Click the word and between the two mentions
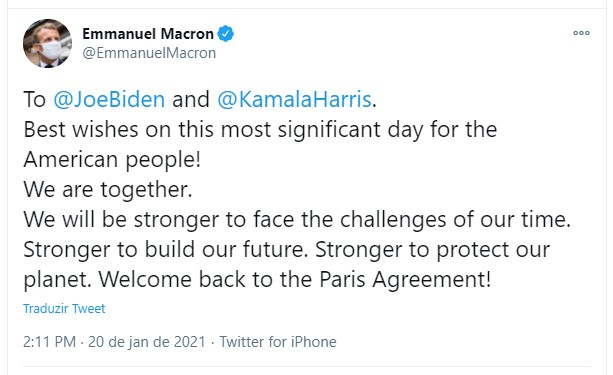This screenshot has height=375, width=613. 191,99
